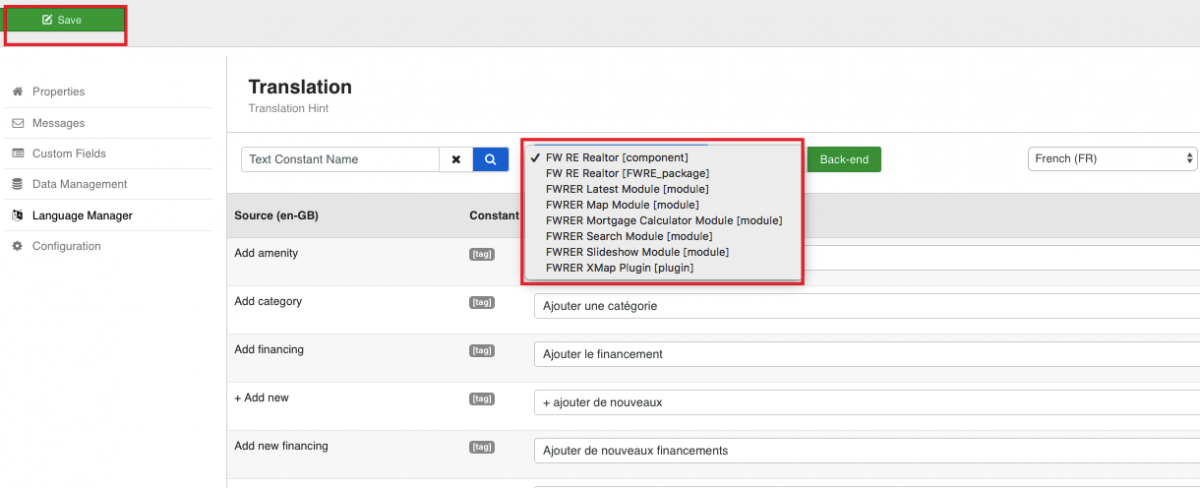Select FW RE Realtor [component] option

pyautogui.click(x=616, y=158)
